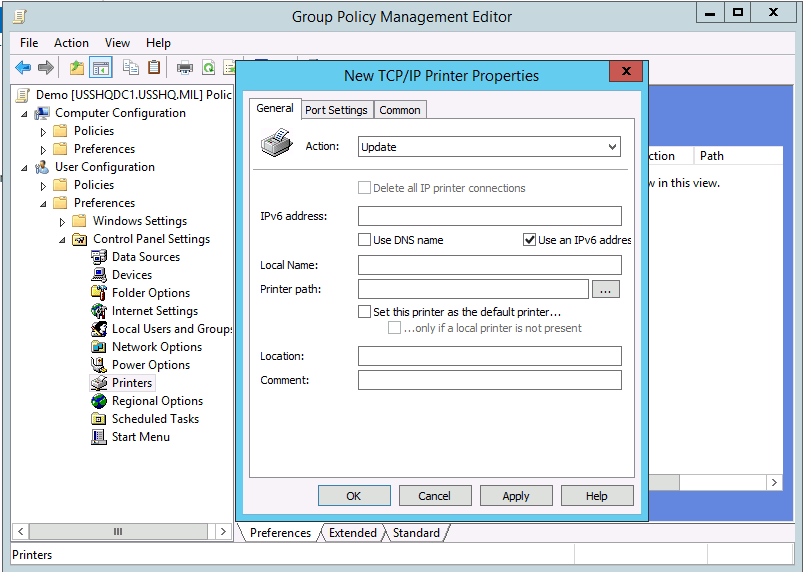Click the Local Name input field

coord(490,265)
